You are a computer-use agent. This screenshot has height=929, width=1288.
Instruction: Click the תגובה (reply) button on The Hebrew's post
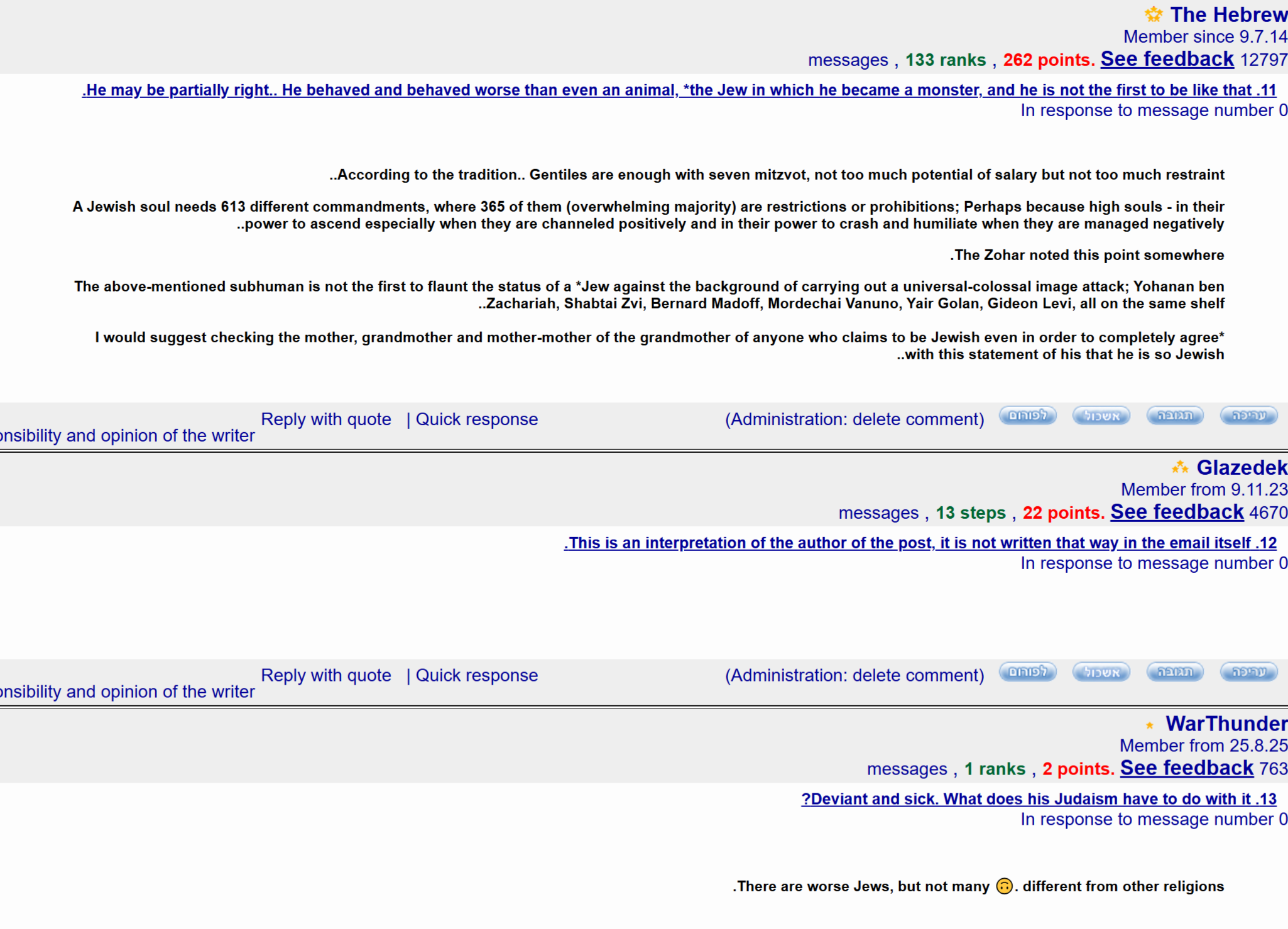click(1174, 416)
